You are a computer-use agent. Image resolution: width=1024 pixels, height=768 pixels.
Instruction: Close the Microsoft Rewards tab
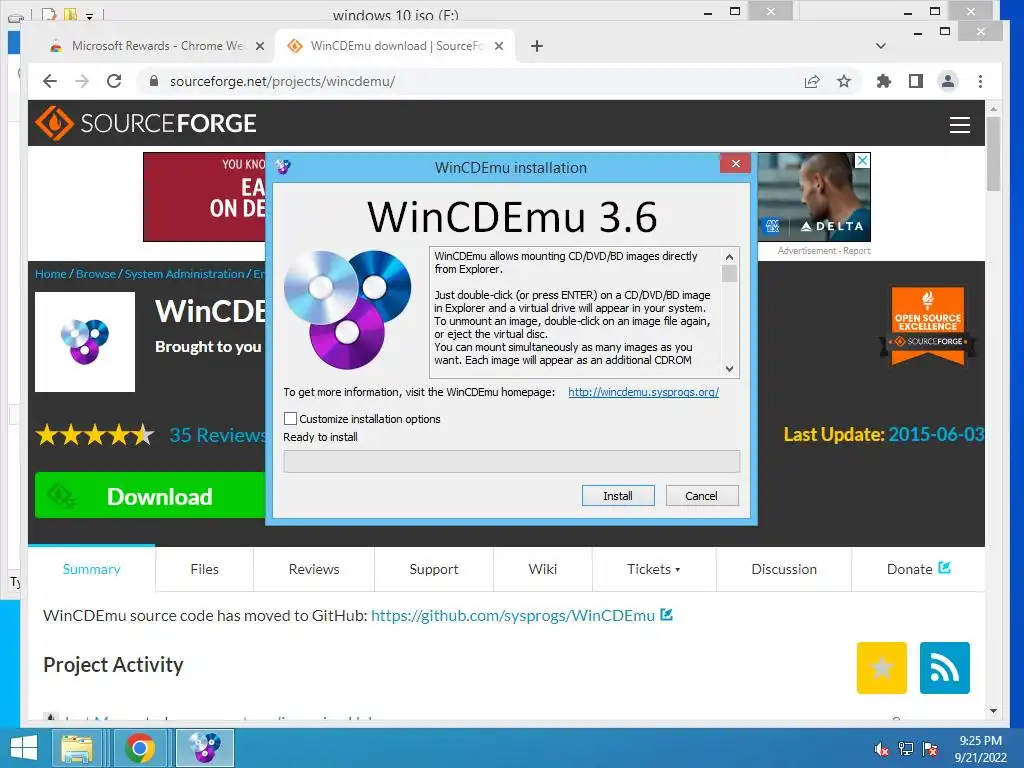click(x=260, y=46)
